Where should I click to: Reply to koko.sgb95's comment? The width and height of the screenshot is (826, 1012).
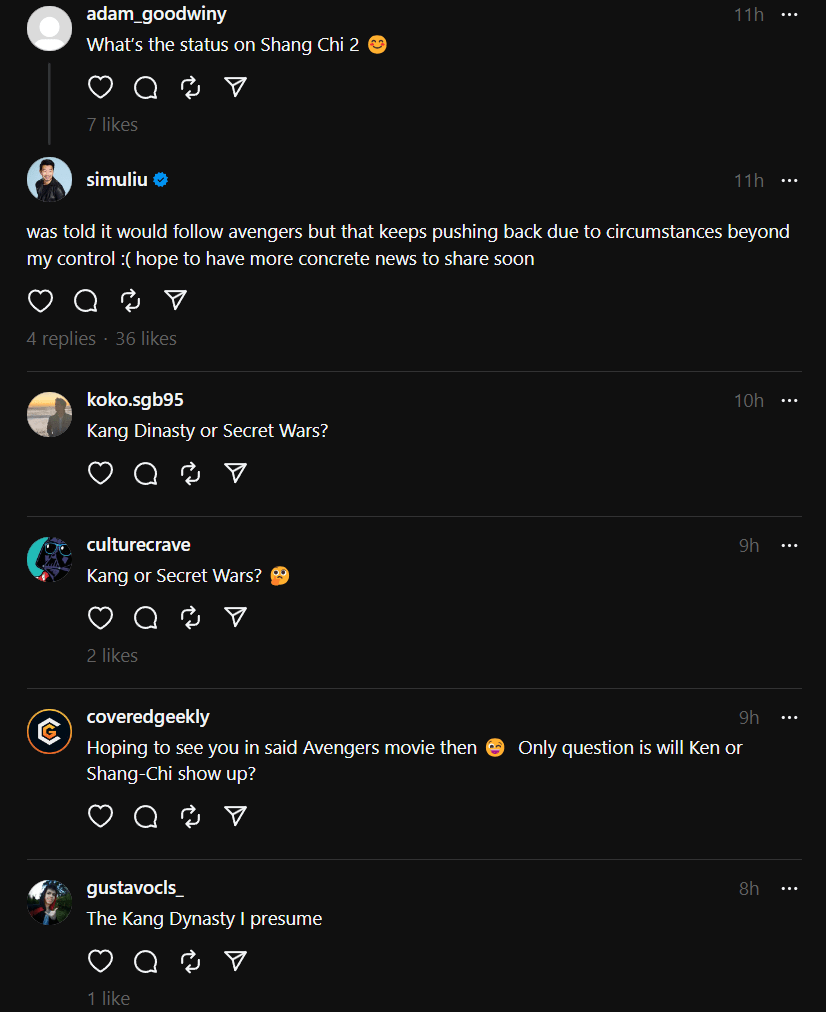pyautogui.click(x=146, y=473)
